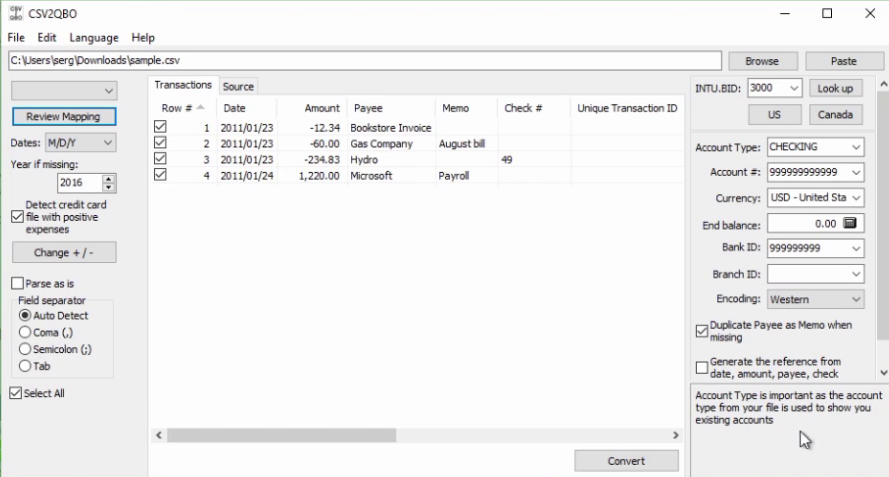889x477 pixels.
Task: Enable Parse as is checkbox
Action: (17, 283)
